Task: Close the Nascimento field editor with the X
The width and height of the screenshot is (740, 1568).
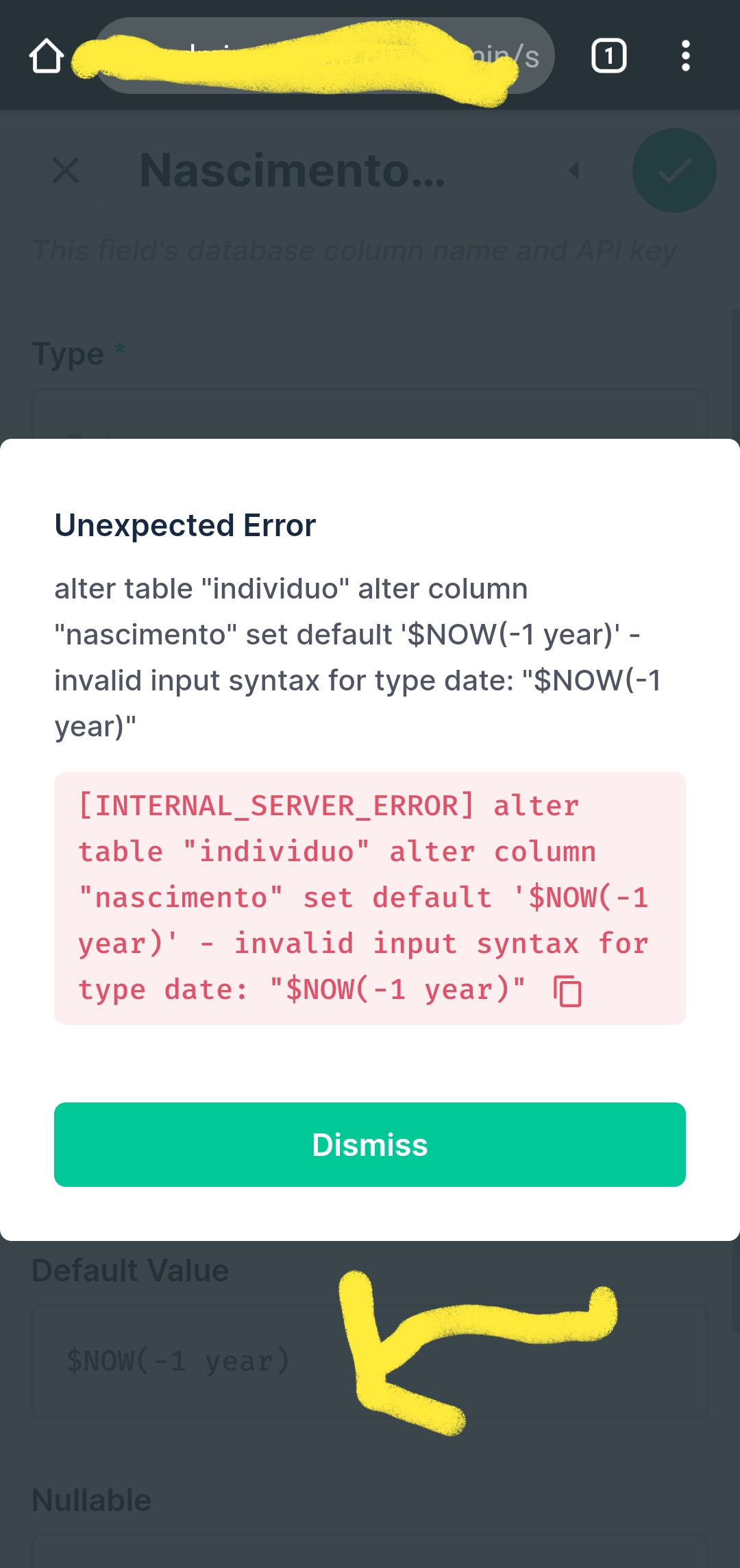Action: 65,170
